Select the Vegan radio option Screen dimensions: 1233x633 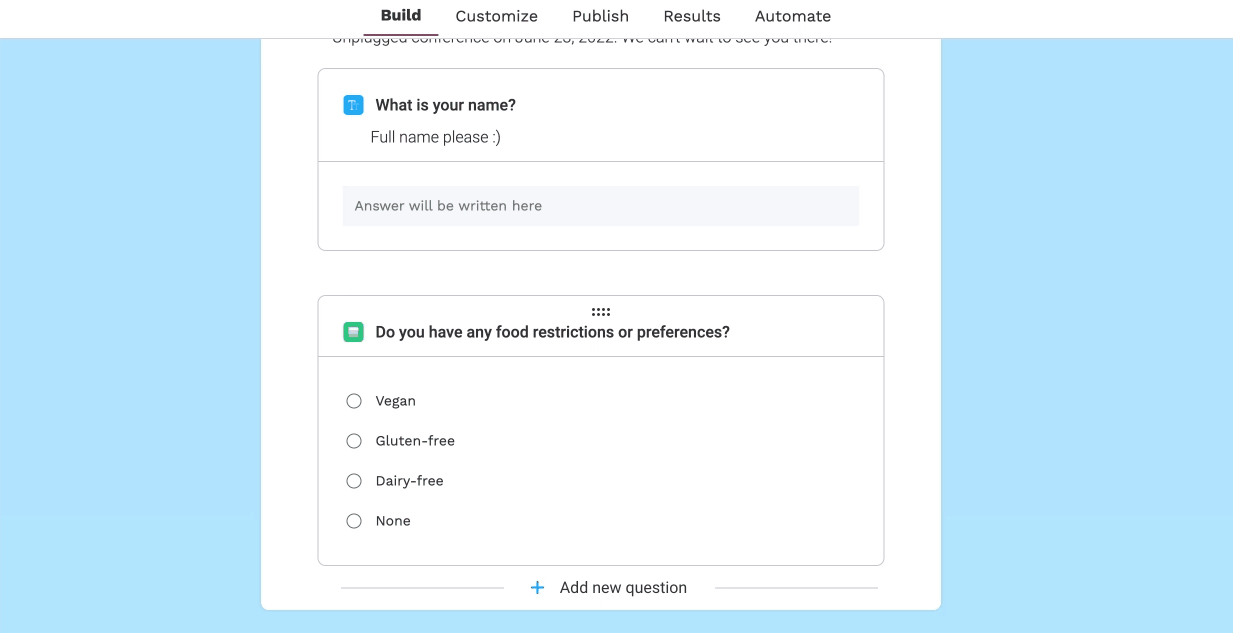click(x=354, y=401)
